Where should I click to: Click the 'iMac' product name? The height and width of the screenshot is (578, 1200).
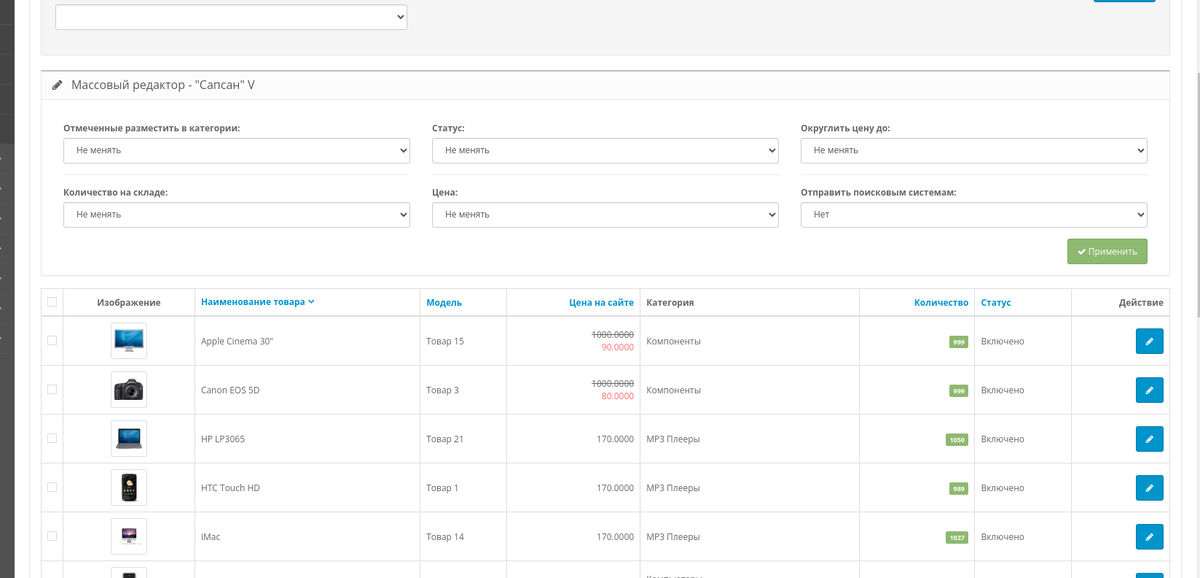coord(210,537)
